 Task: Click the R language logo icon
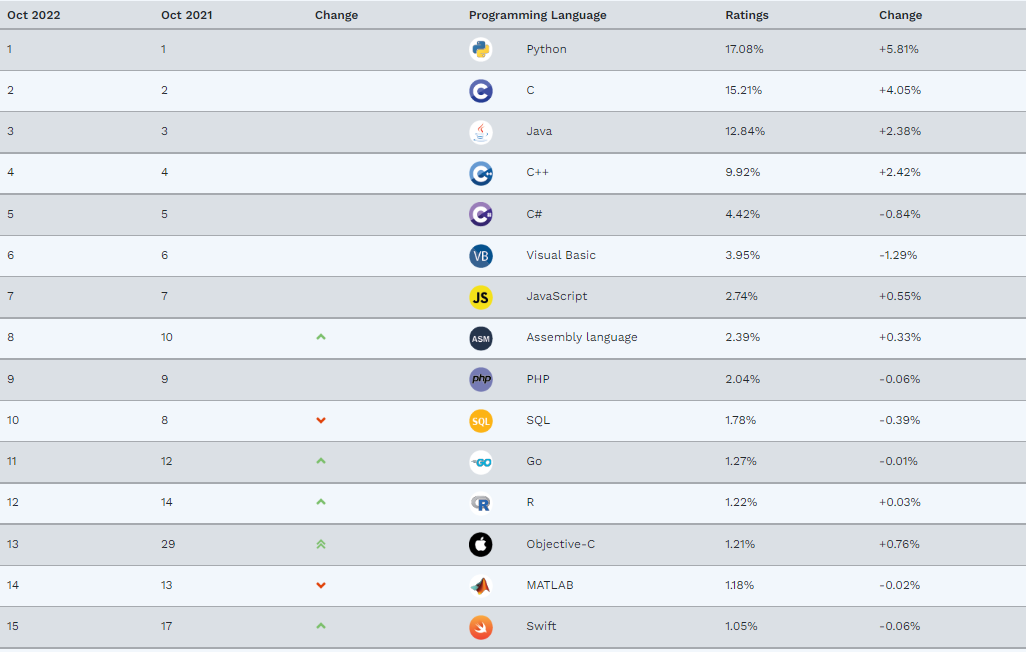481,503
